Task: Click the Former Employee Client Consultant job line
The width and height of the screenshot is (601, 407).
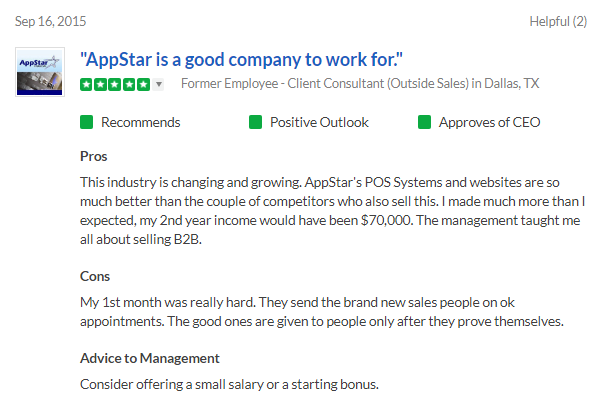Action: pyautogui.click(x=360, y=84)
